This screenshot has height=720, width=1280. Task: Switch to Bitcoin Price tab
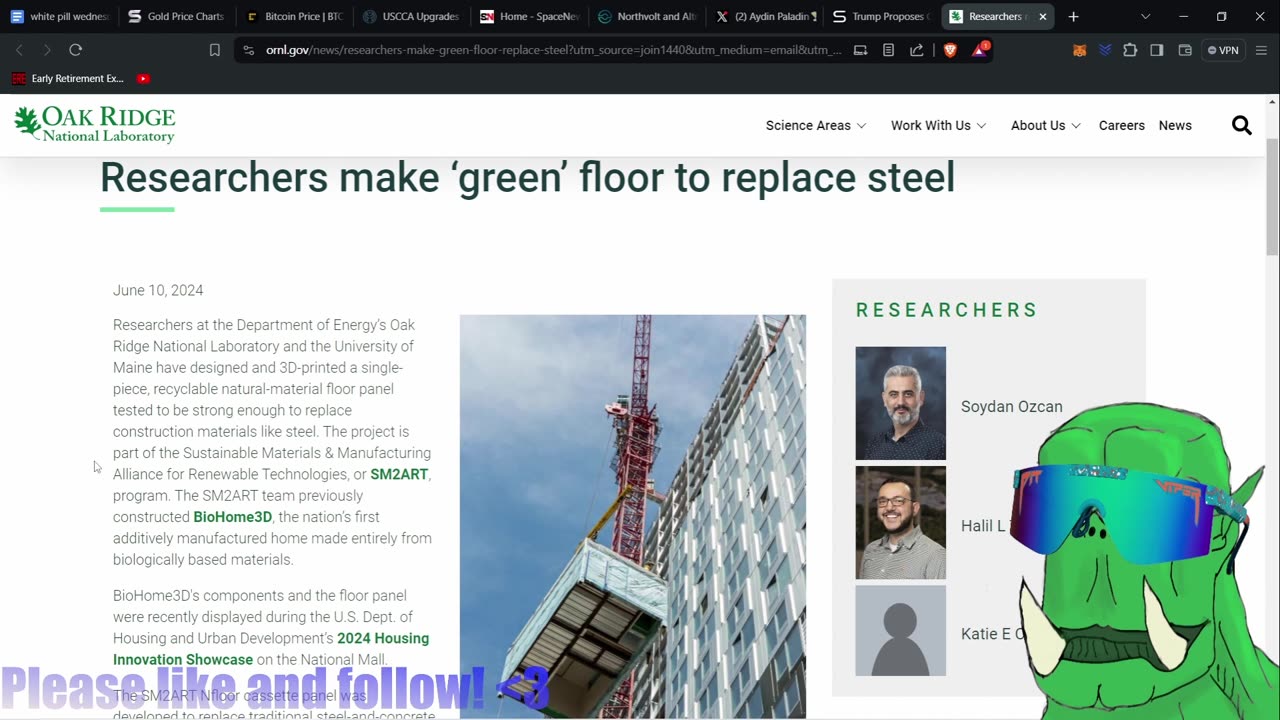click(x=294, y=16)
